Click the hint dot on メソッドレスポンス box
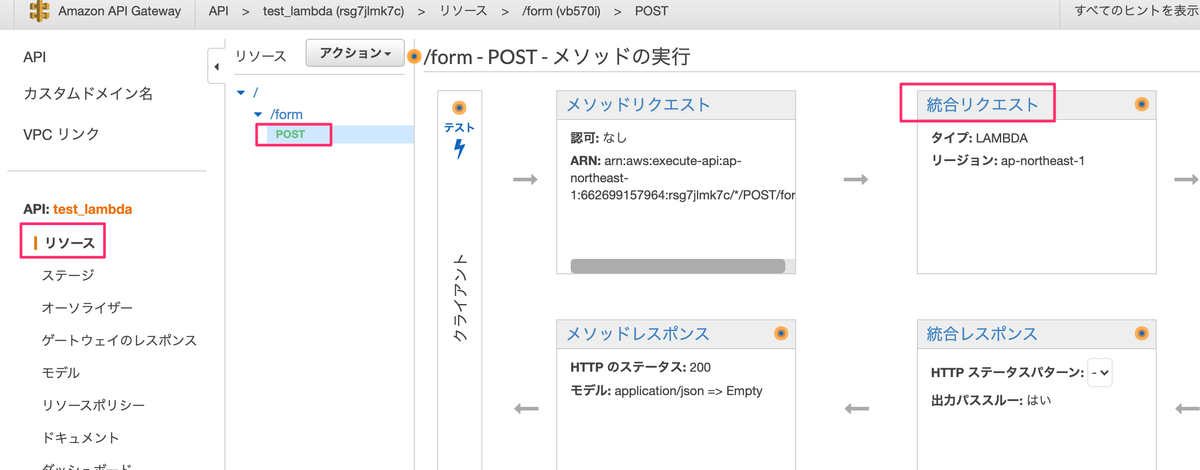The image size is (1200, 470). (781, 333)
